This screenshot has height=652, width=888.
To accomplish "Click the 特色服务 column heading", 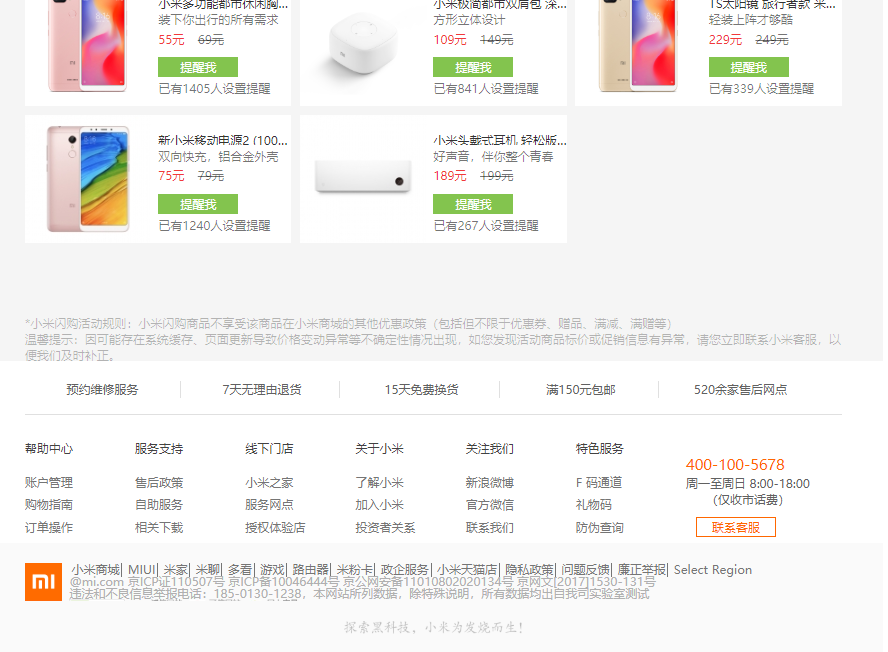I will pos(600,449).
